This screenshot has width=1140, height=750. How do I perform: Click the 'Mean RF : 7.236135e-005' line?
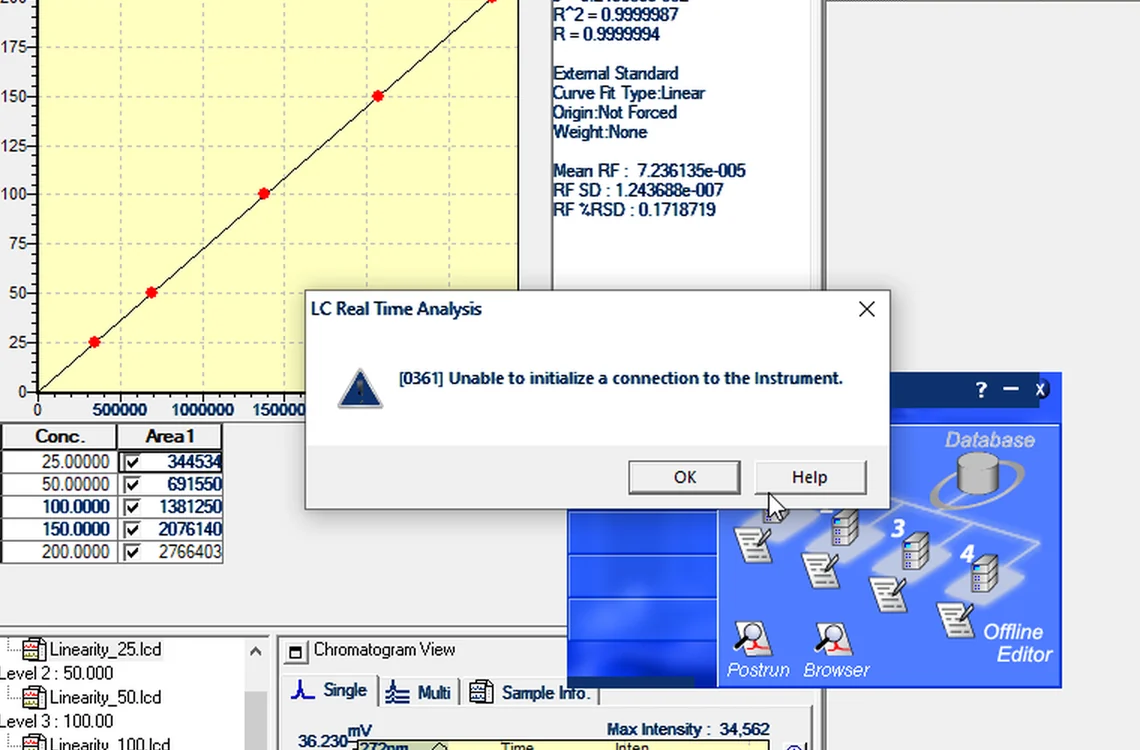point(649,171)
